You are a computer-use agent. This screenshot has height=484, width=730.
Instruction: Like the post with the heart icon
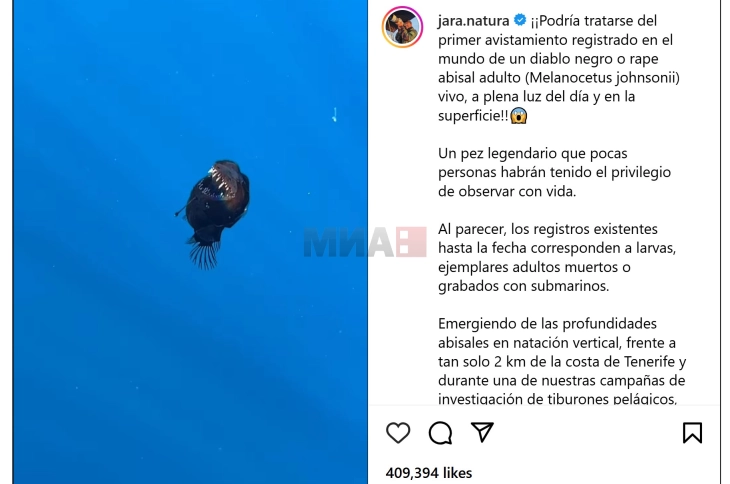coord(398,432)
